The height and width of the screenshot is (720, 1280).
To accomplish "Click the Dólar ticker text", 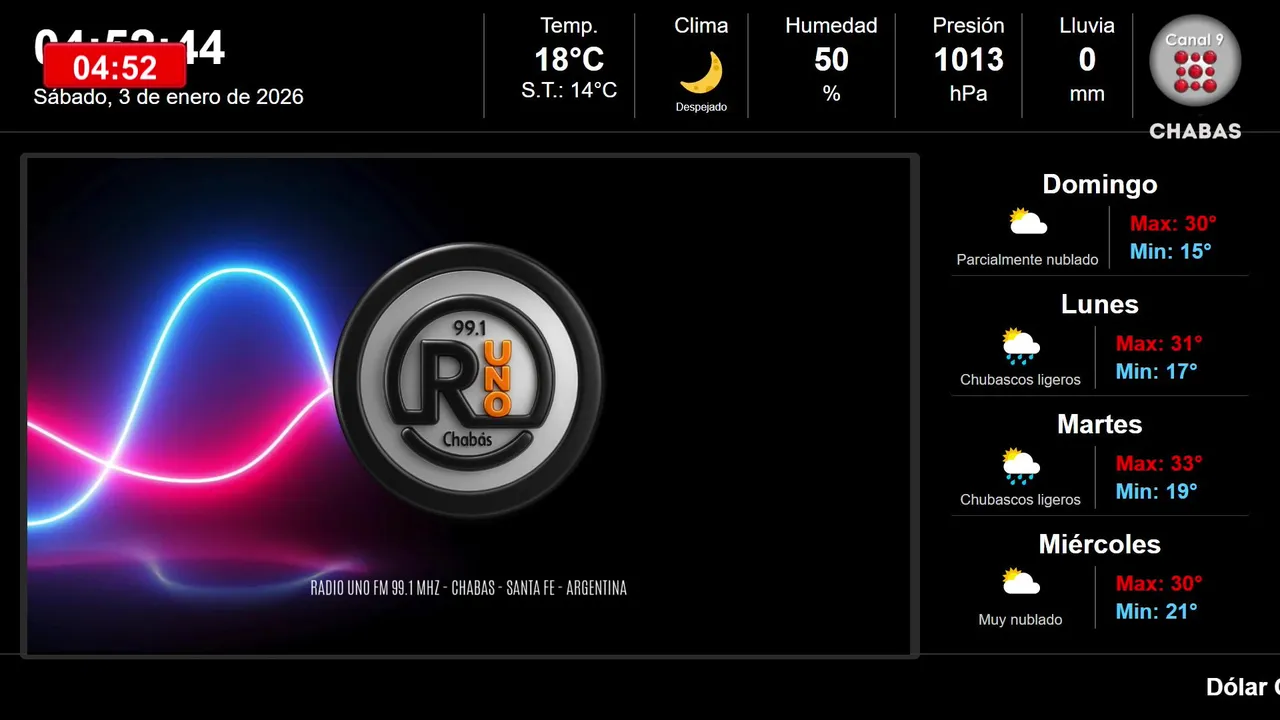I will [x=1243, y=687].
